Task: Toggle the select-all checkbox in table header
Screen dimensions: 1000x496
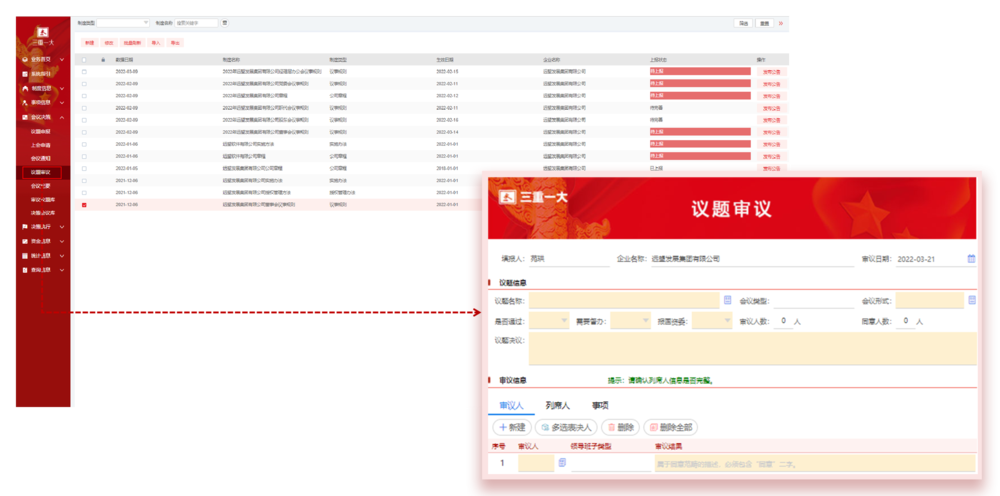Action: click(84, 60)
